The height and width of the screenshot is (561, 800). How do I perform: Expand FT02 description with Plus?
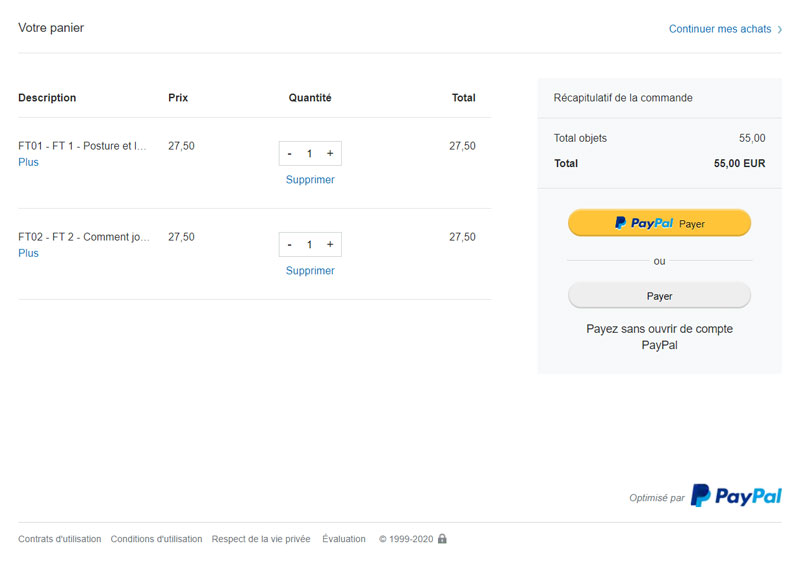coord(29,253)
